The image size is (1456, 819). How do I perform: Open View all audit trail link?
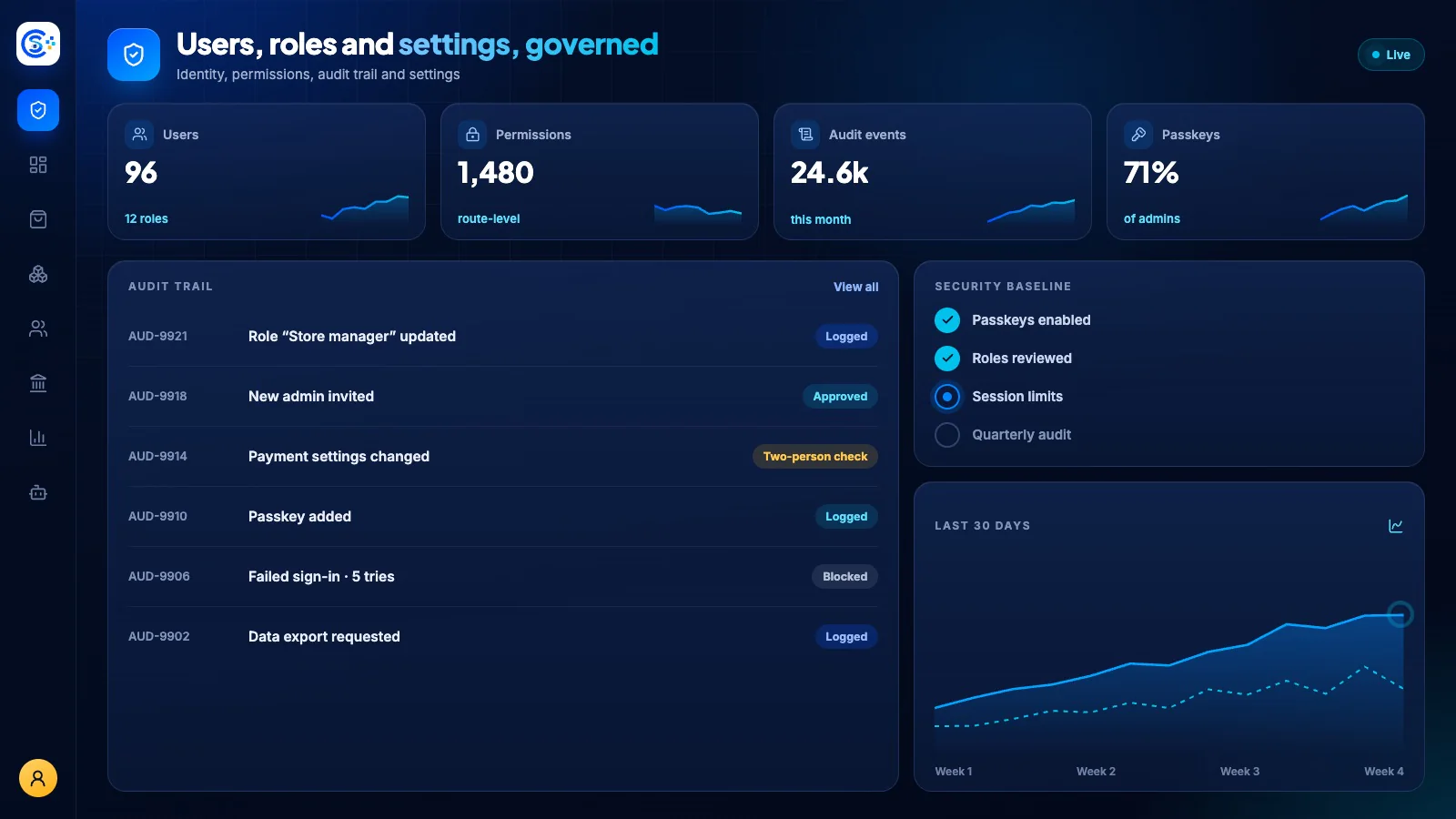[x=855, y=287]
